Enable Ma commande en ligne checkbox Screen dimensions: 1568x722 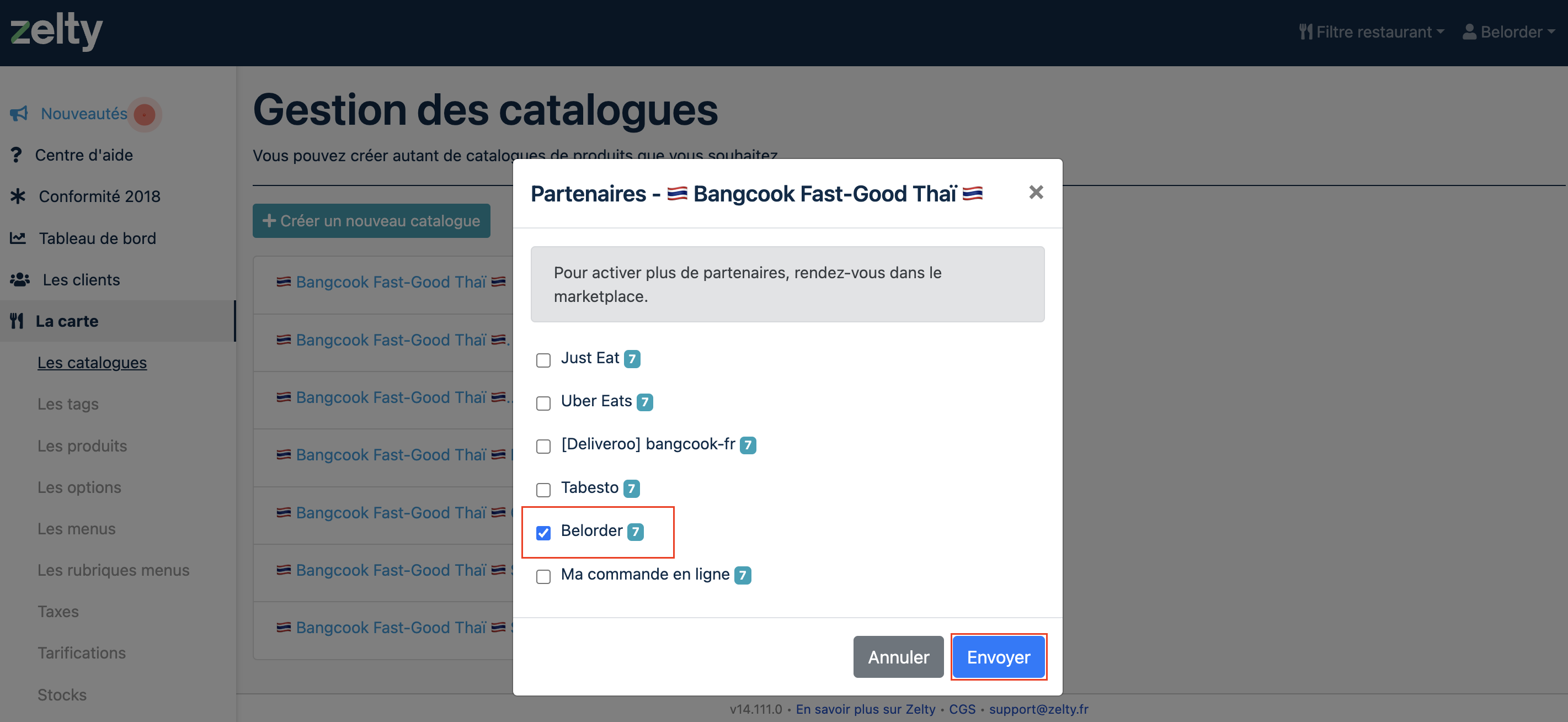click(543, 576)
